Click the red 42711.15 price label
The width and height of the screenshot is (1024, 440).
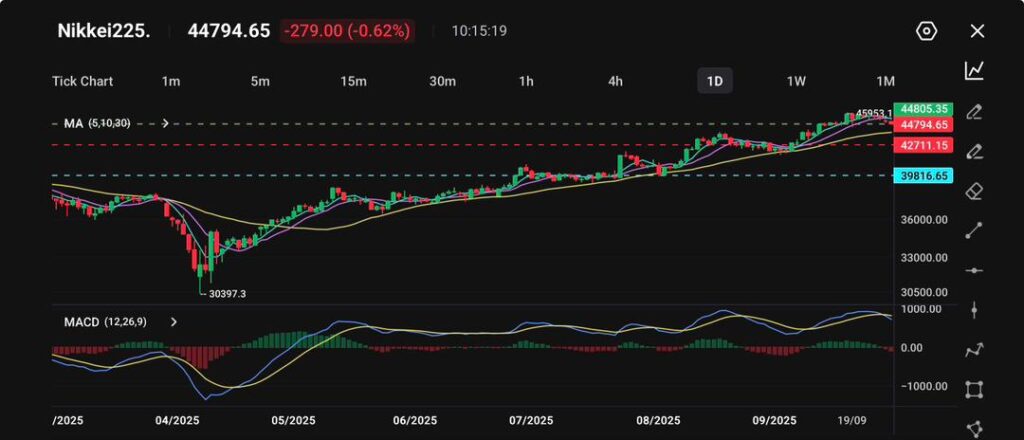click(924, 146)
